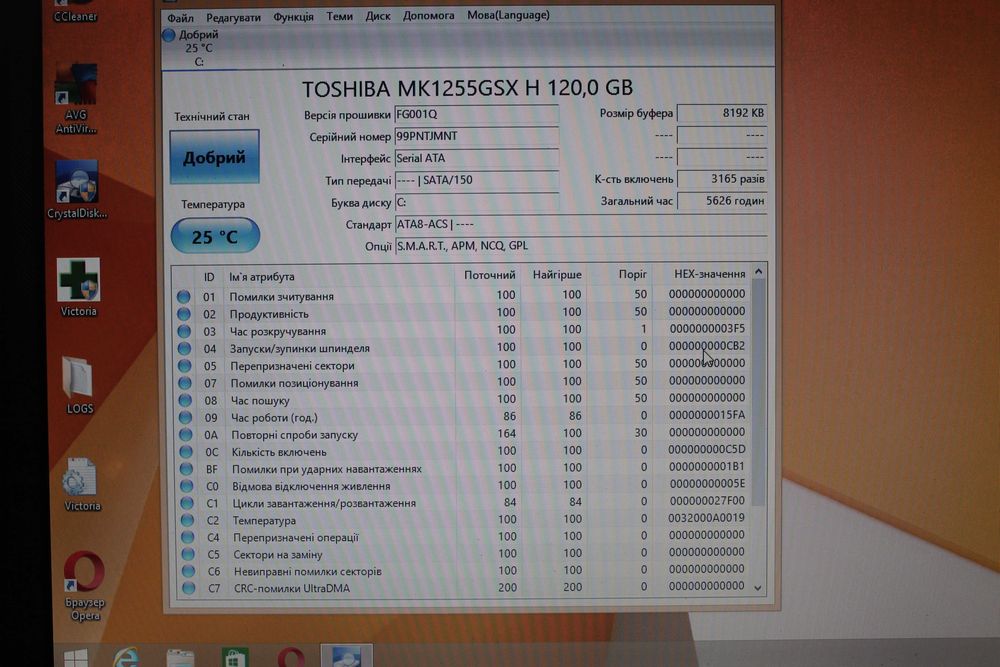Open the CCleaner desktop shortcut
1000x667 pixels.
click(x=75, y=11)
